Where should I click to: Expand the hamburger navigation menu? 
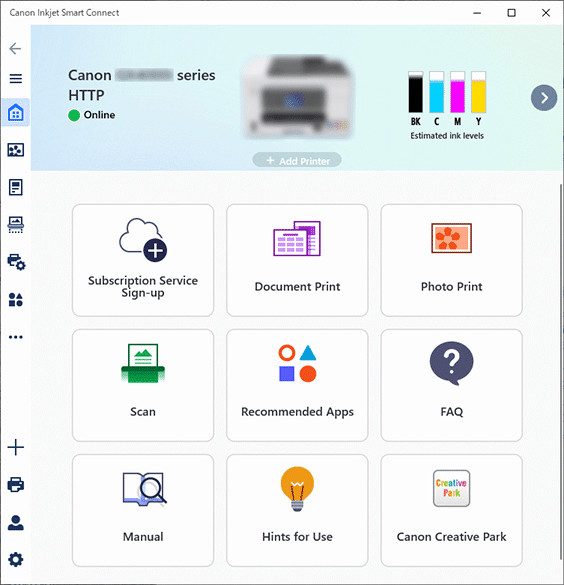(16, 79)
